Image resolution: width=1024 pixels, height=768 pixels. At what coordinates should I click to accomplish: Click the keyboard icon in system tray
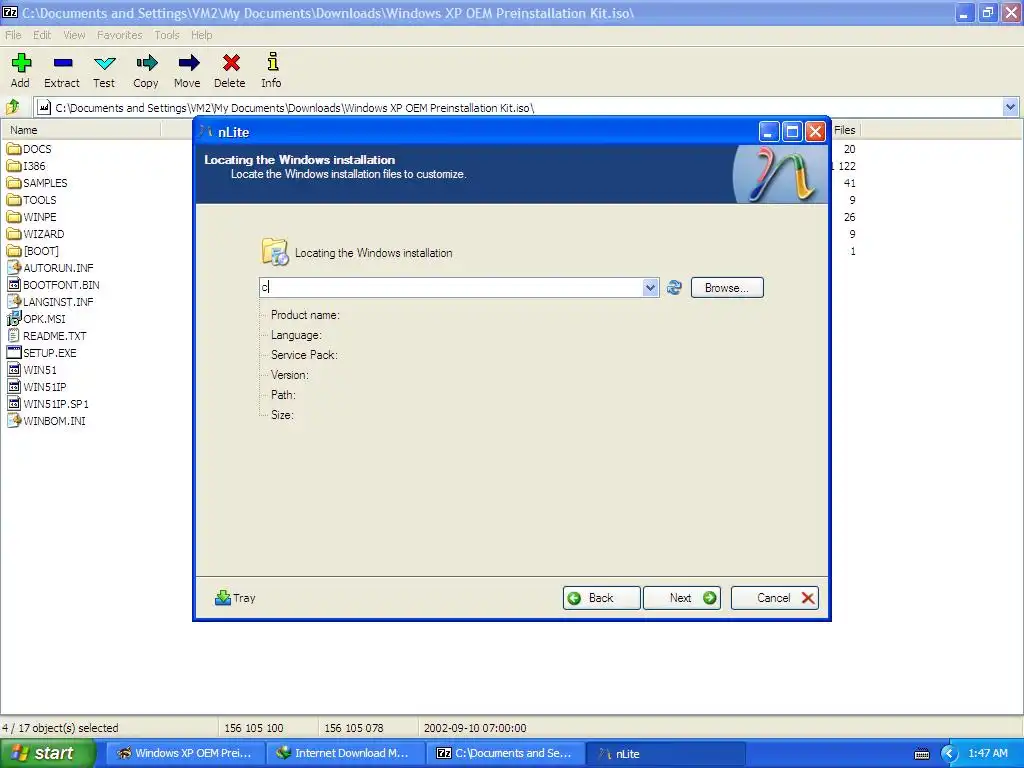tap(921, 754)
